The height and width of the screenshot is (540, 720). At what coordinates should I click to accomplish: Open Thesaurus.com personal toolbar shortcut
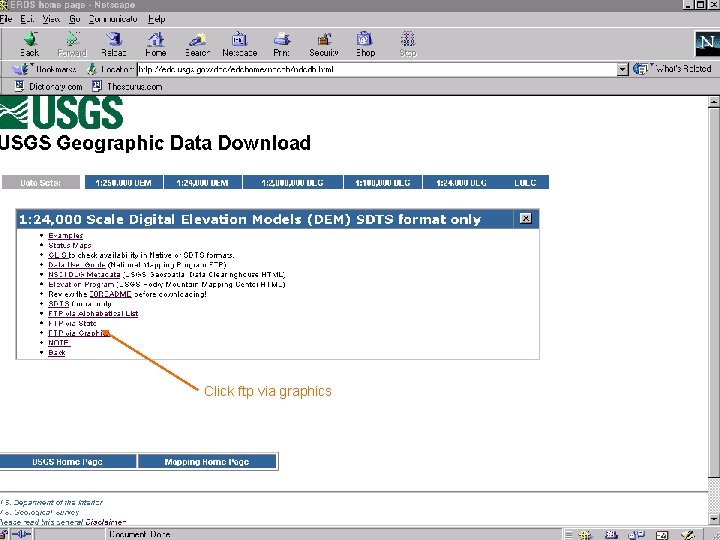pyautogui.click(x=127, y=86)
